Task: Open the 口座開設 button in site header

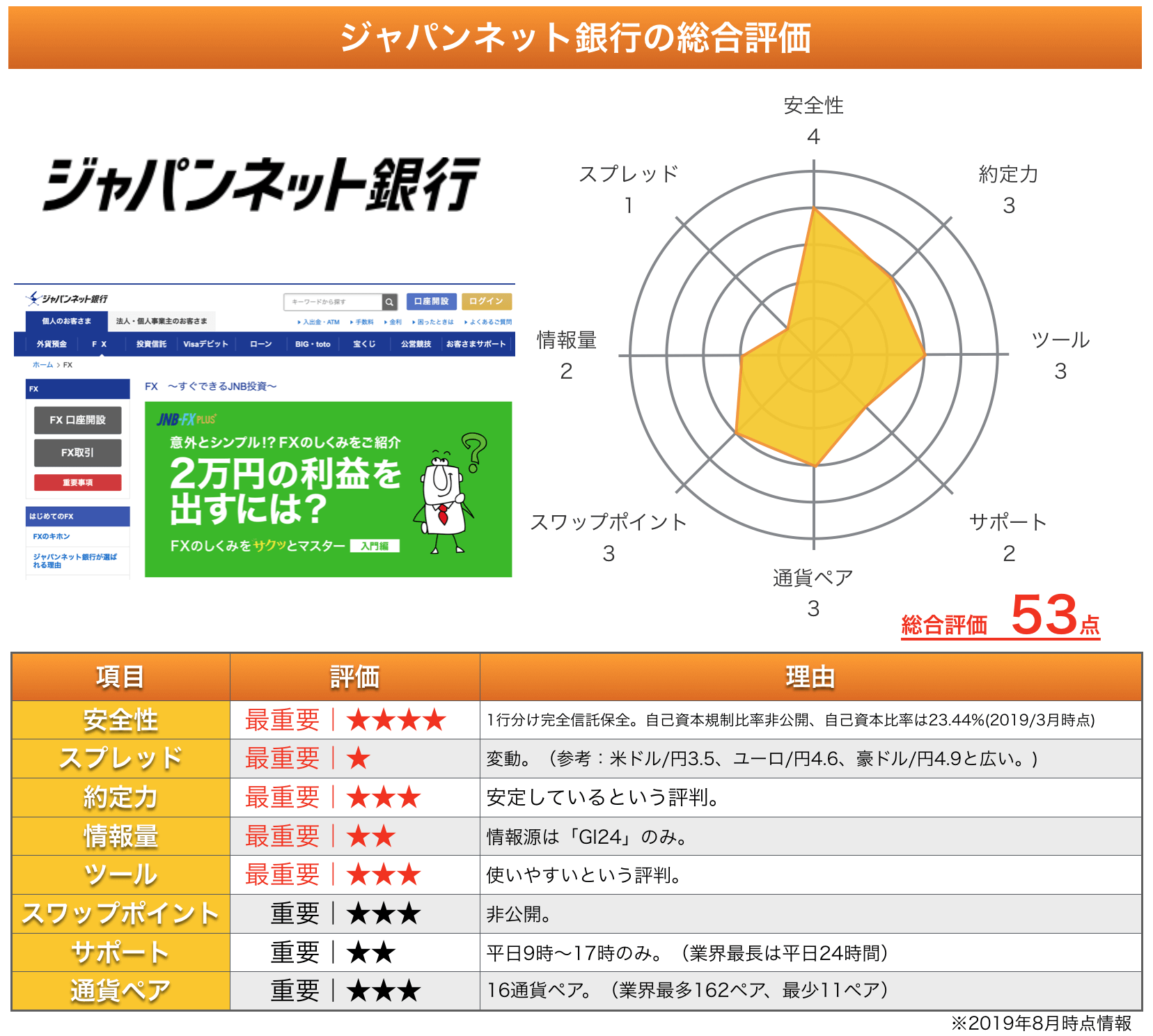Action: point(431,301)
